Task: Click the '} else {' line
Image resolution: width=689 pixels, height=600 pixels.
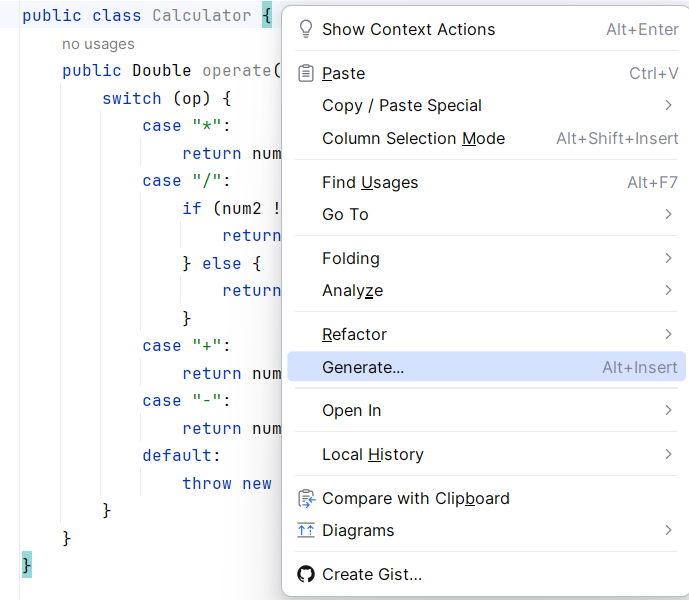Action: (222, 263)
